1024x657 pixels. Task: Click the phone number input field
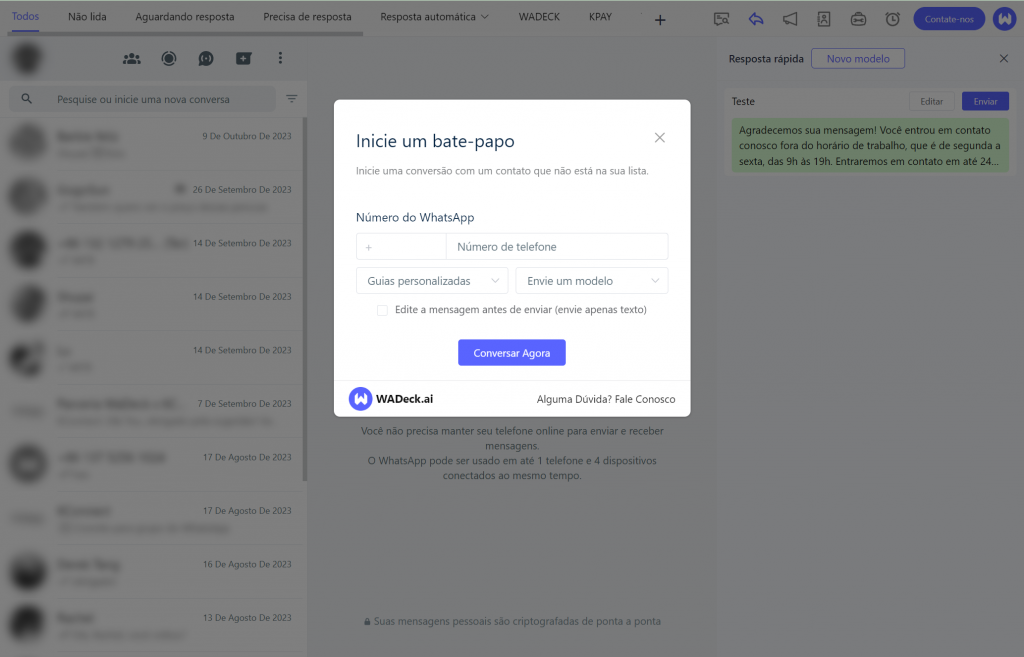[557, 246]
